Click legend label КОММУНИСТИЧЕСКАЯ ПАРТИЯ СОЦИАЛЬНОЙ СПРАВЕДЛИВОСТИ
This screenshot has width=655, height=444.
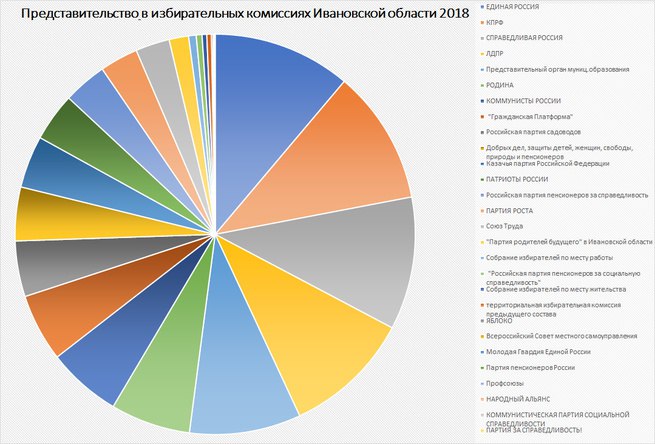(555, 419)
